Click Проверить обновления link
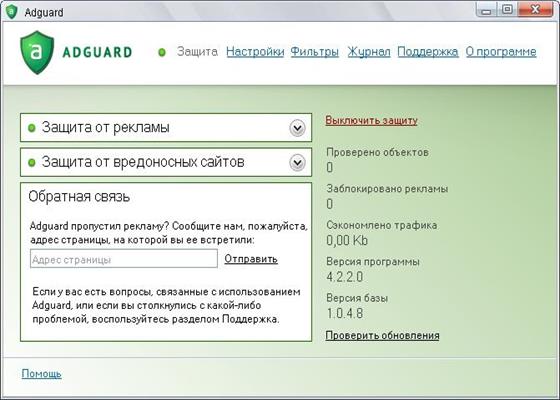The width and height of the screenshot is (560, 400). pyautogui.click(x=382, y=335)
